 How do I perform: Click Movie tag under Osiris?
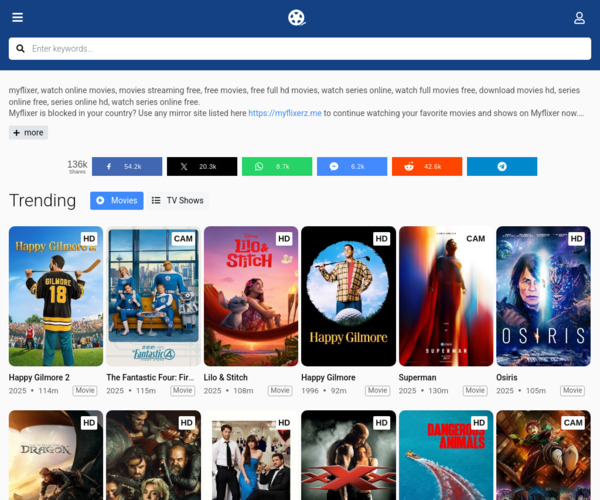[x=572, y=391]
